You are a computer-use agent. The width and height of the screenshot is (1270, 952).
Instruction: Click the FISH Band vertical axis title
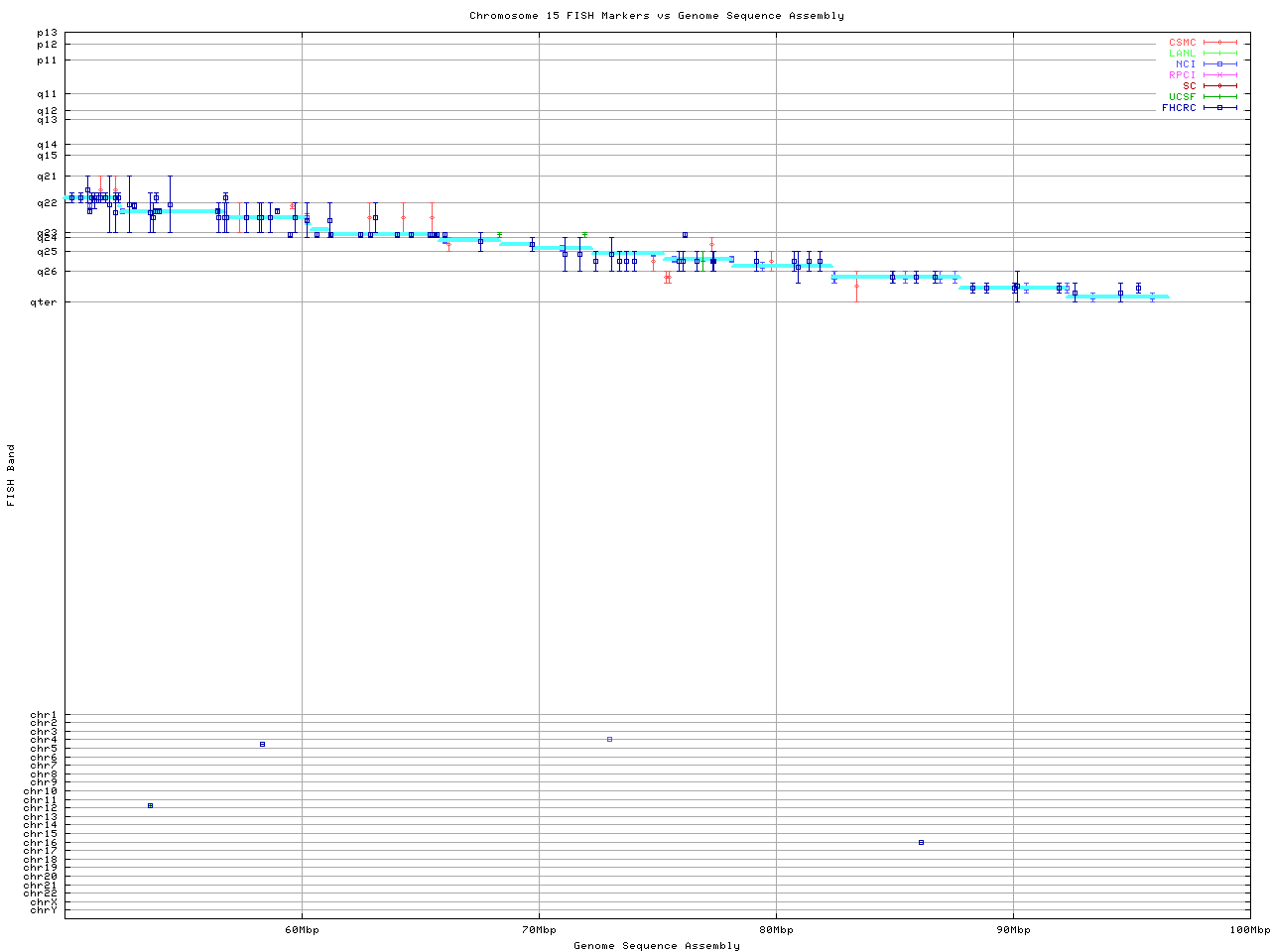[x=12, y=475]
